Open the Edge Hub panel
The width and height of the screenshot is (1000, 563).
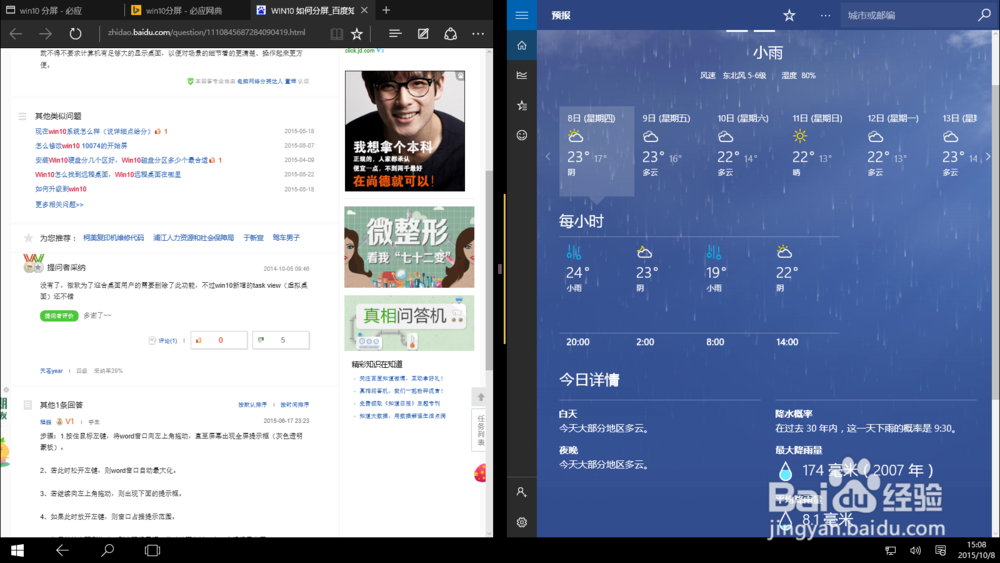coord(395,34)
